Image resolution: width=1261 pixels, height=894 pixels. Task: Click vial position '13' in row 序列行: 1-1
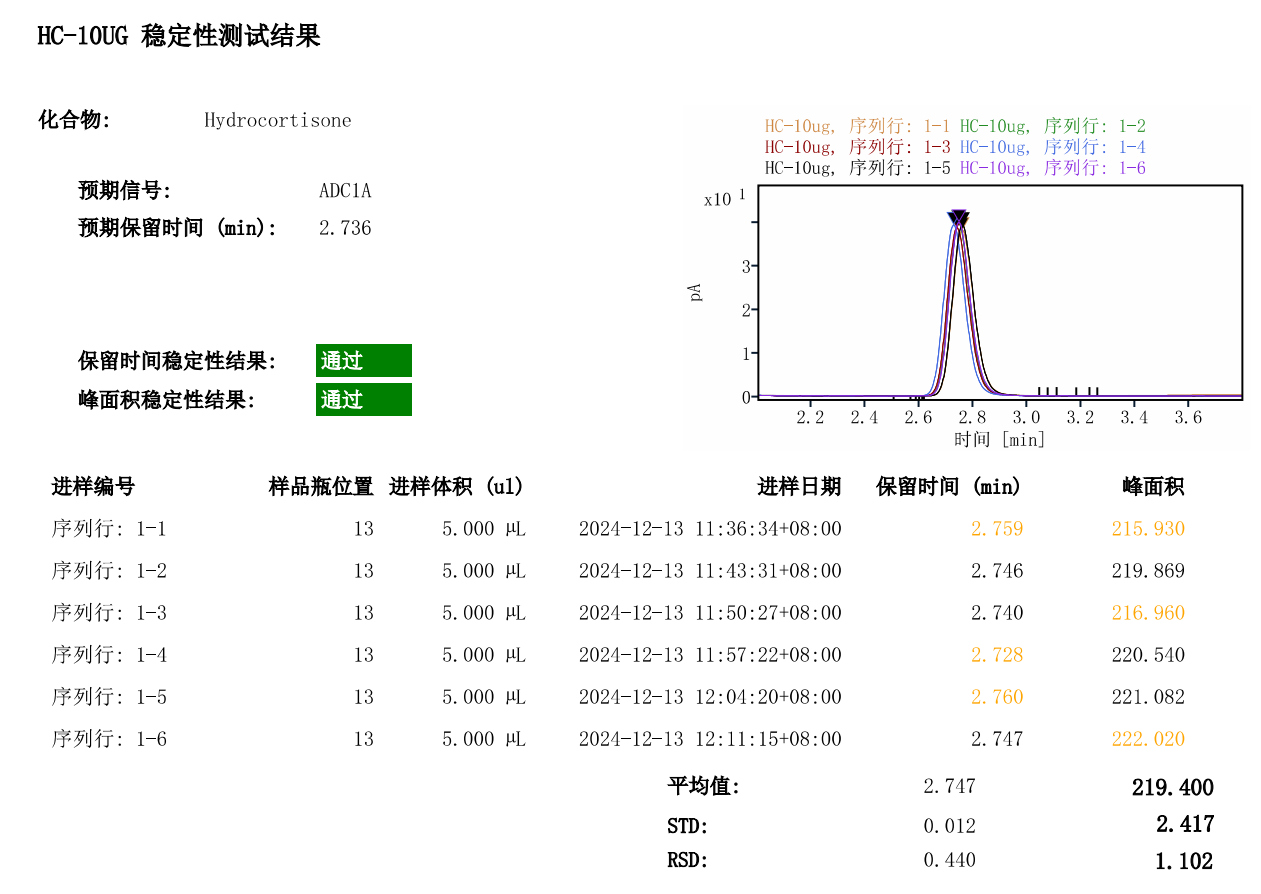[x=363, y=529]
